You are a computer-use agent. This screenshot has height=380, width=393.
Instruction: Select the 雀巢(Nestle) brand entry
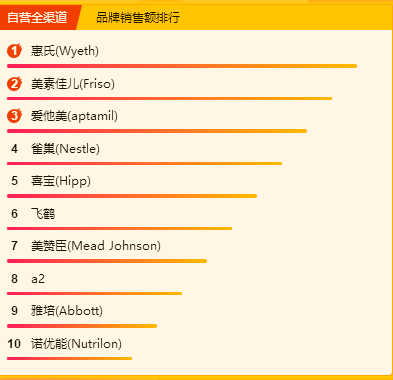[65, 149]
